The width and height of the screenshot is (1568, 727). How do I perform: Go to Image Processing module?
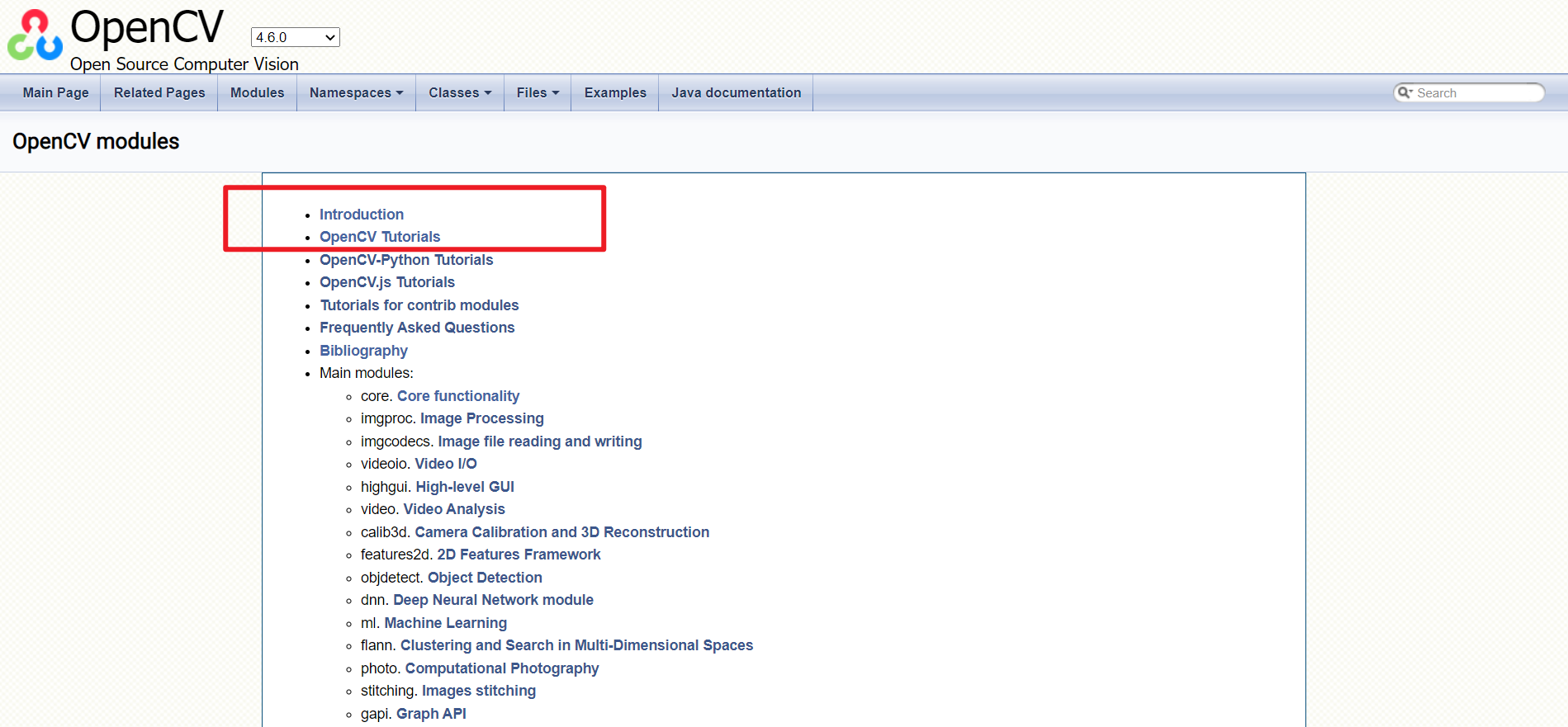pos(481,418)
